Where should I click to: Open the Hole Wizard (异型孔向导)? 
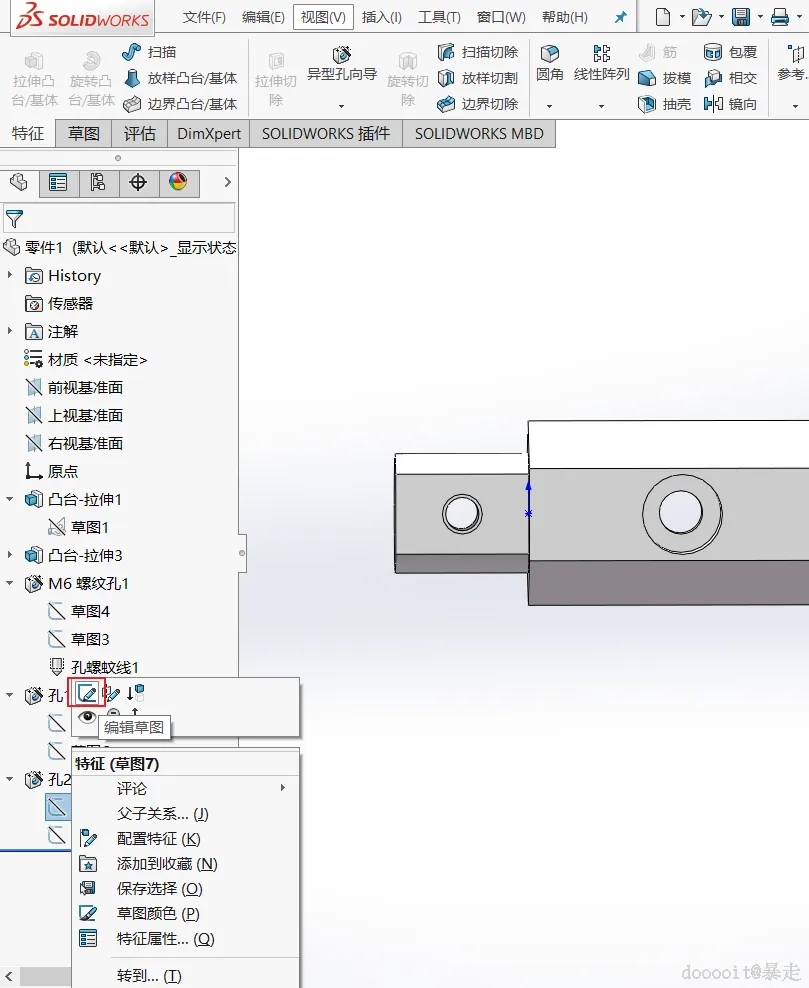tap(341, 64)
